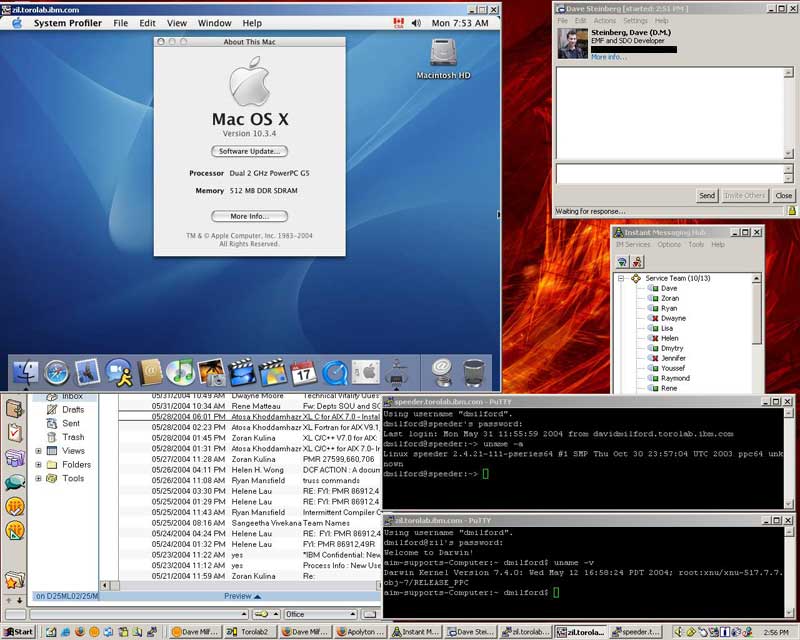Screen dimensions: 800x640
Task: Launch iTunes in the dock
Action: coord(180,373)
